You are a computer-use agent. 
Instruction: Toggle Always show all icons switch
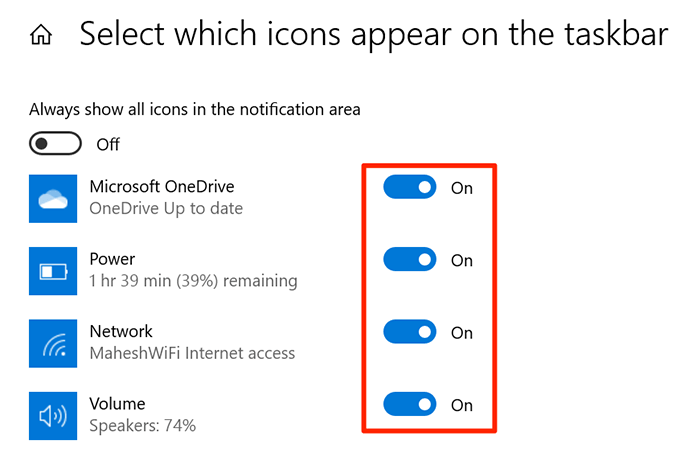pyautogui.click(x=55, y=144)
